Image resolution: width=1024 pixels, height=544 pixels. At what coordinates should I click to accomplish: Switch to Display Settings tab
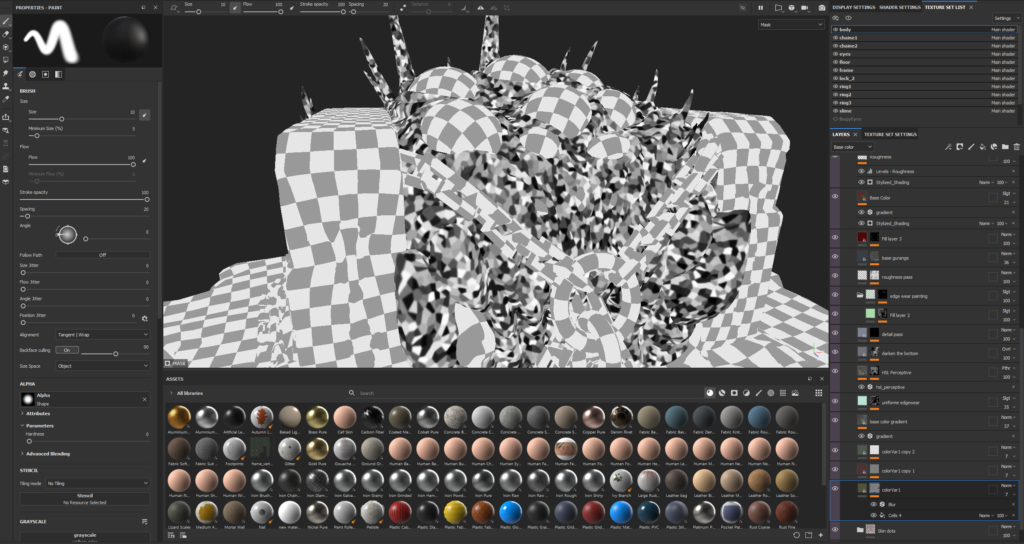click(x=854, y=7)
